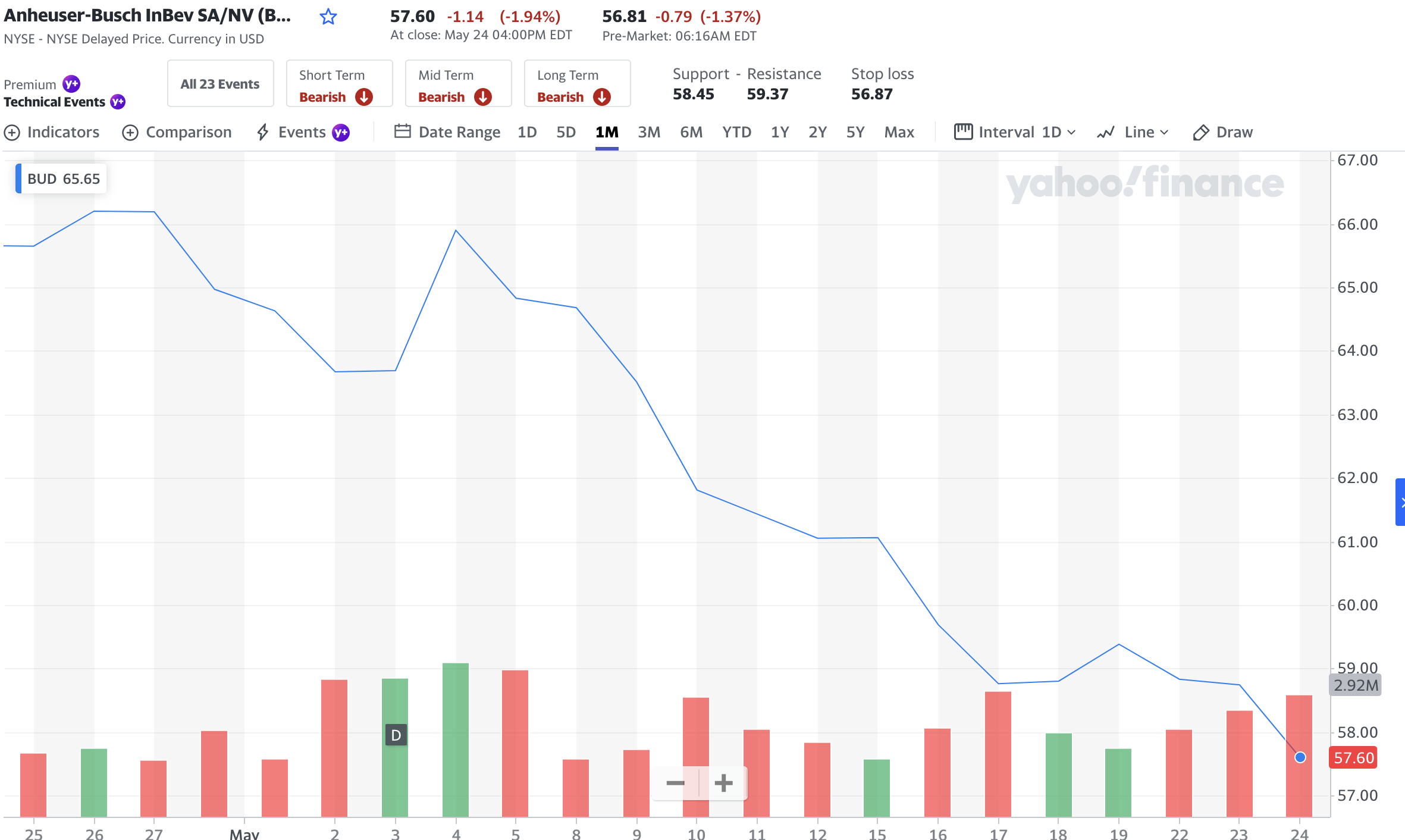Image resolution: width=1405 pixels, height=840 pixels.
Task: Select the 5D time range
Action: [x=566, y=132]
